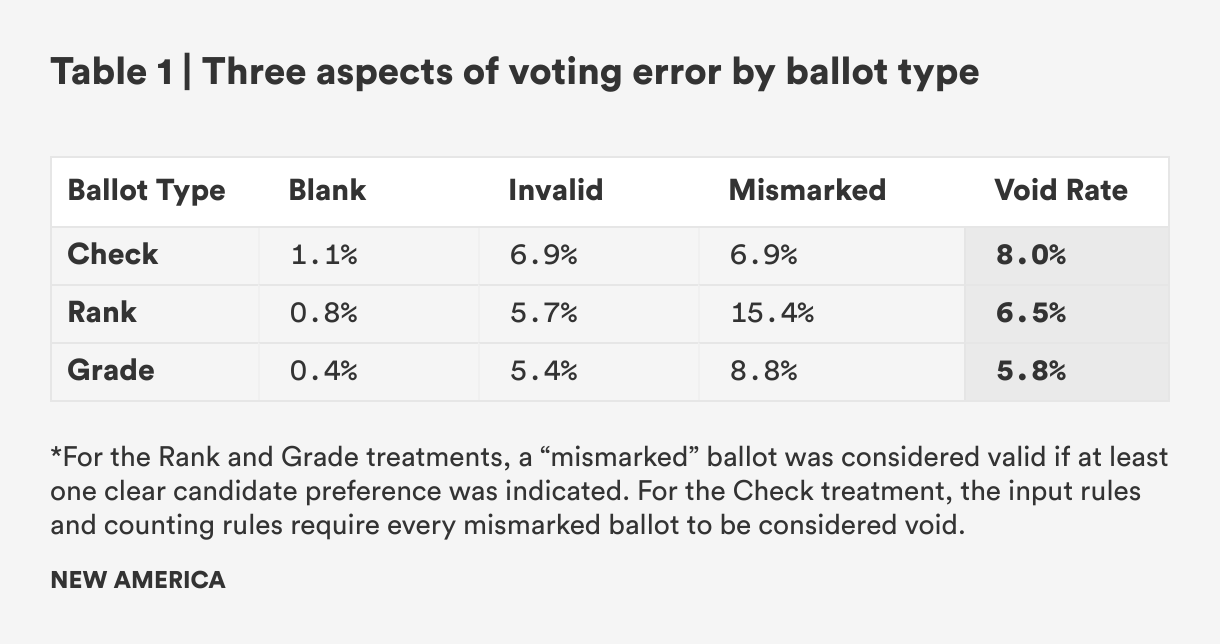Viewport: 1220px width, 644px height.
Task: Select the bold 8.0% Void Rate cell
Action: click(1030, 255)
